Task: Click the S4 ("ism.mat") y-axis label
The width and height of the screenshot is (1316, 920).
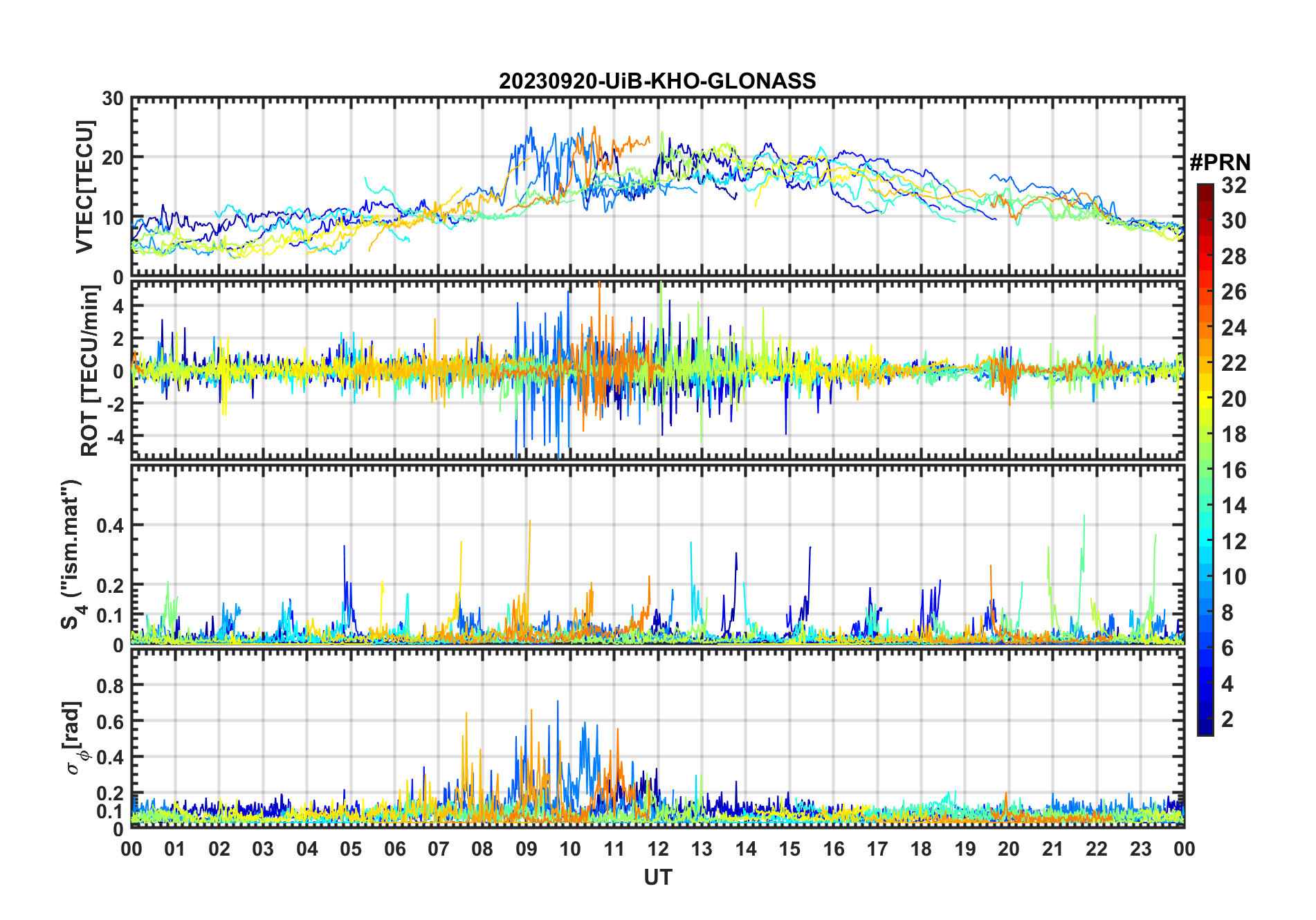Action: tap(72, 554)
